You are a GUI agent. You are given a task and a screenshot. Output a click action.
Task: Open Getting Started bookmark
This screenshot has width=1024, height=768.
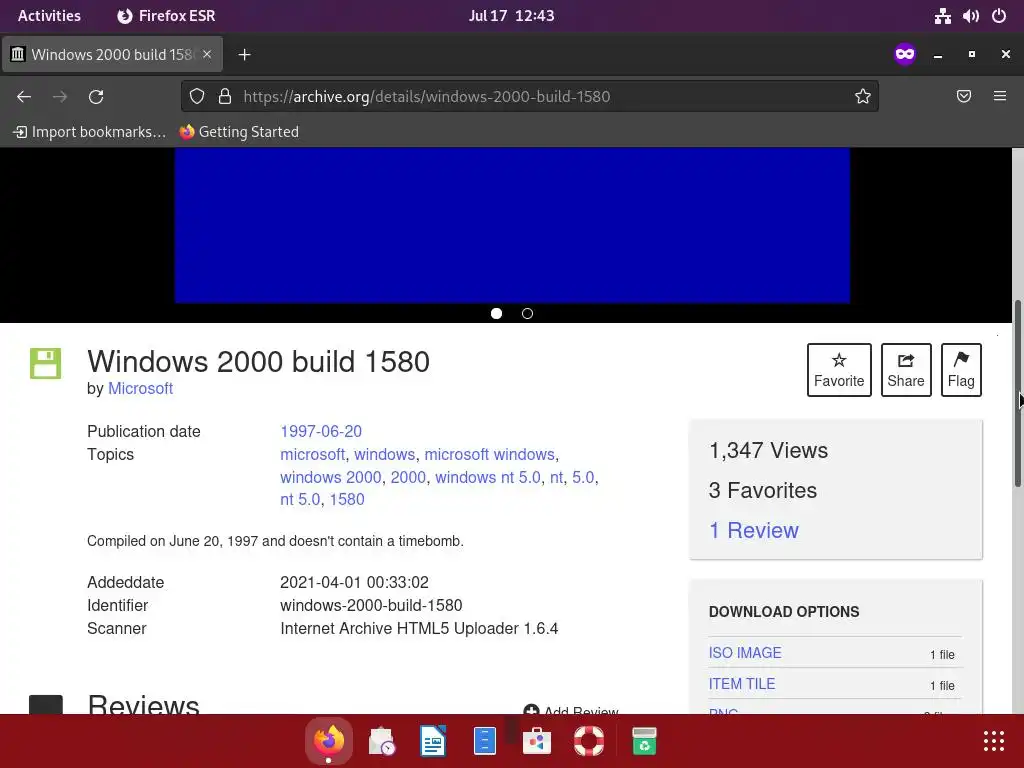[x=239, y=132]
